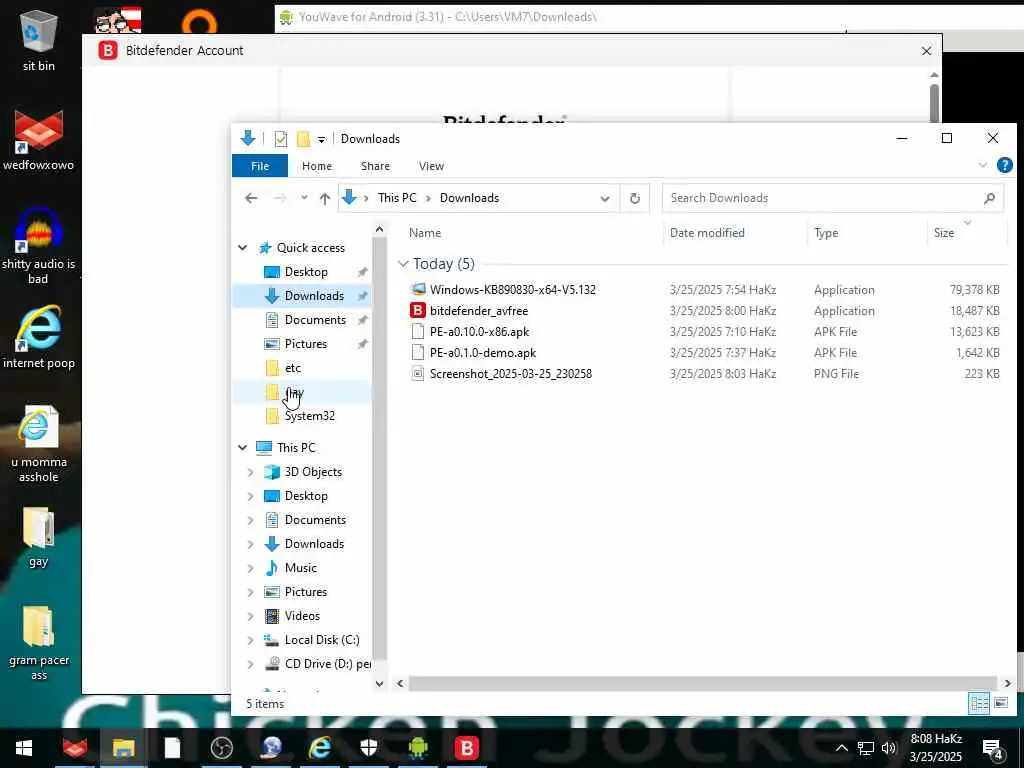
Task: Open Pictures under Quick access
Action: click(305, 344)
